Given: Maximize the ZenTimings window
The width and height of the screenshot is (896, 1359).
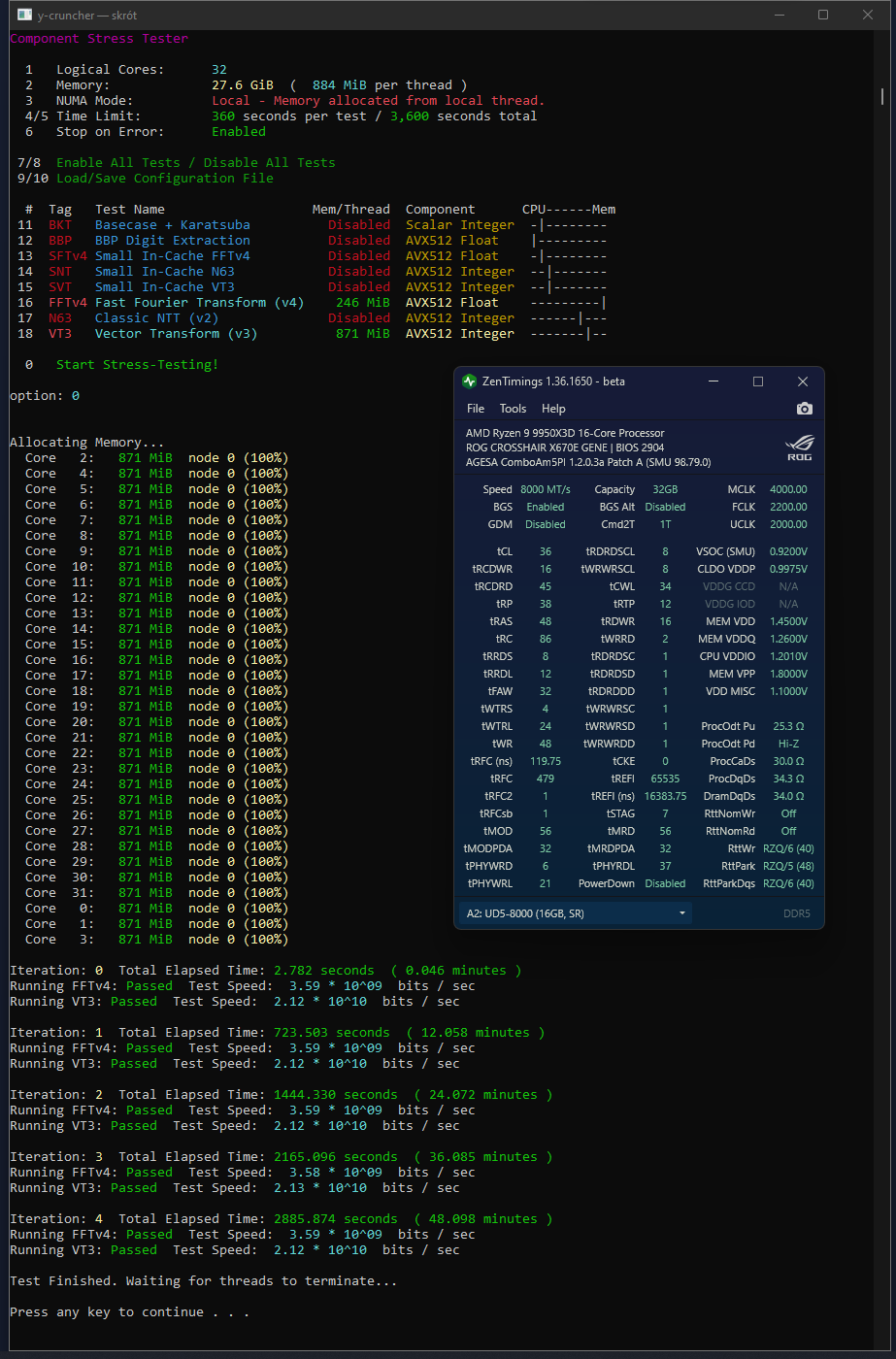Looking at the screenshot, I should pos(758,381).
